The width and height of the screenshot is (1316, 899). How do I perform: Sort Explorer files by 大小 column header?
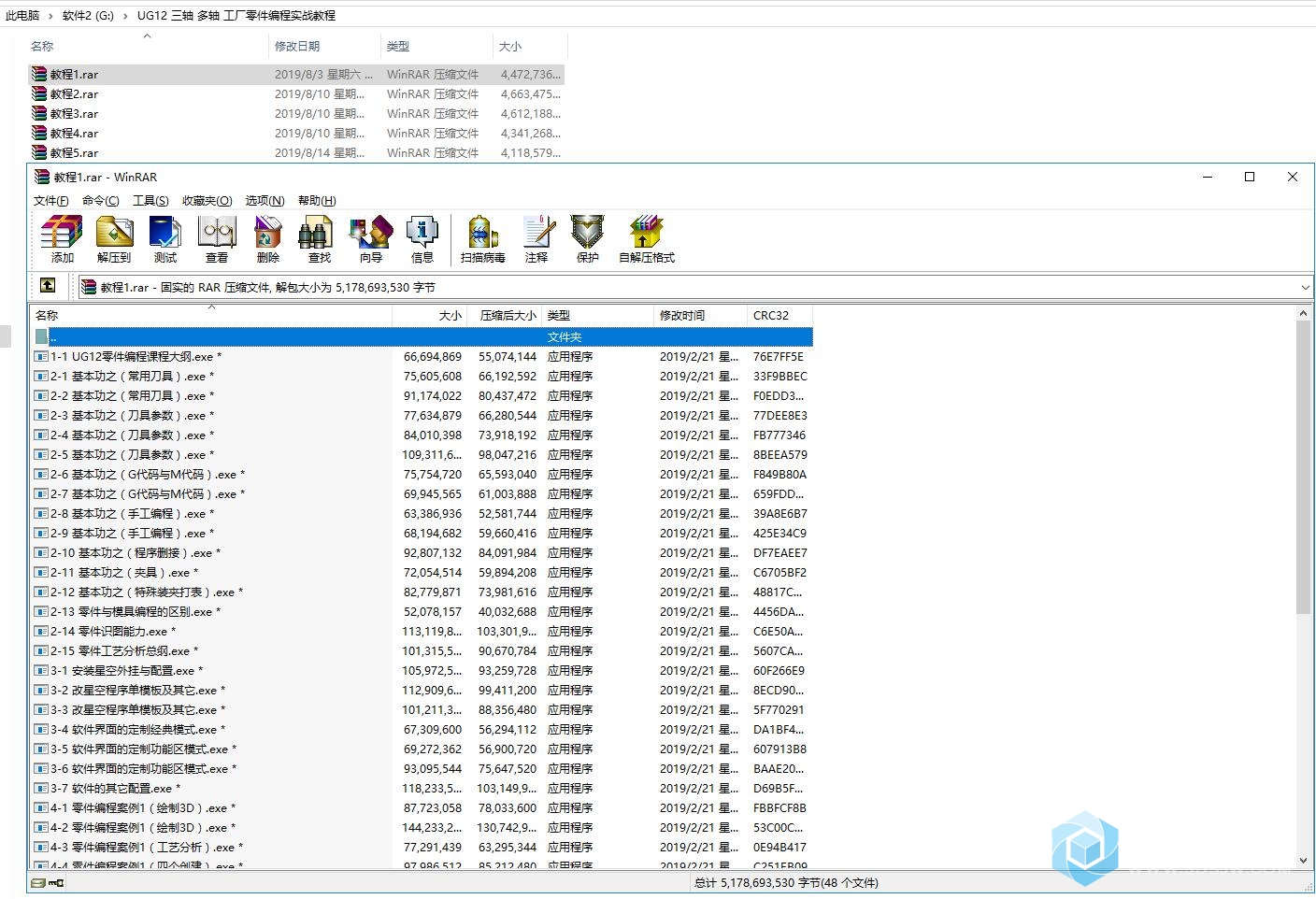click(530, 46)
